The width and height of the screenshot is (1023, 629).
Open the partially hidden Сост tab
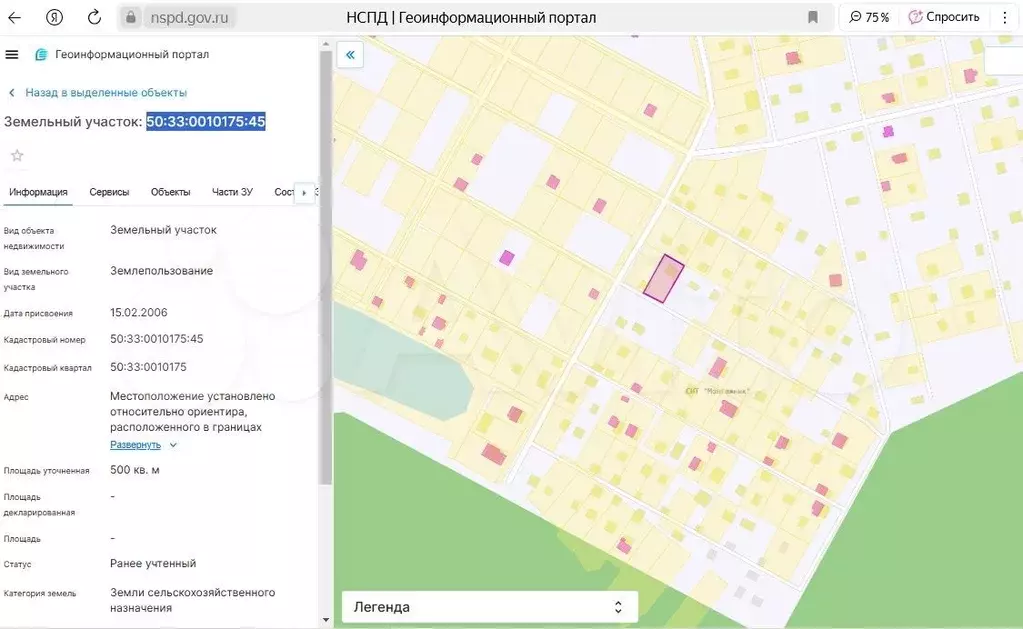tap(284, 192)
